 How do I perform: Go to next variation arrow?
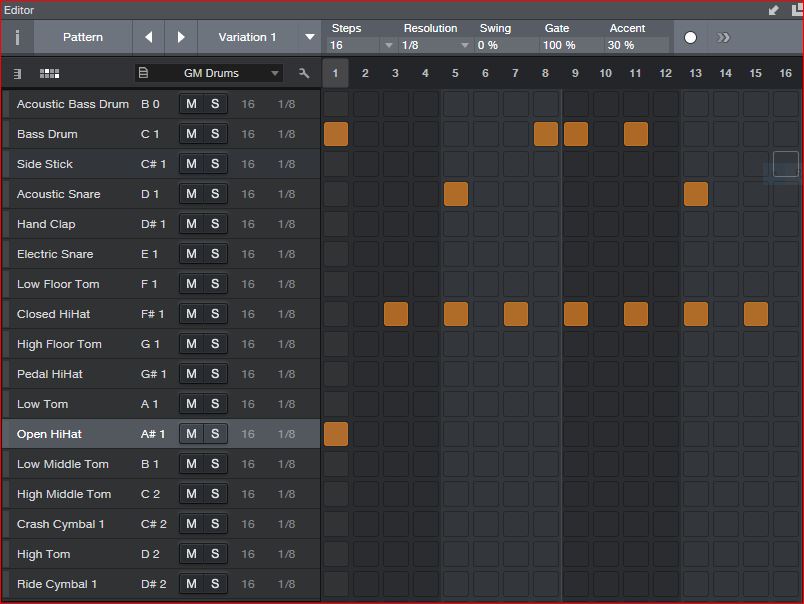(x=181, y=37)
